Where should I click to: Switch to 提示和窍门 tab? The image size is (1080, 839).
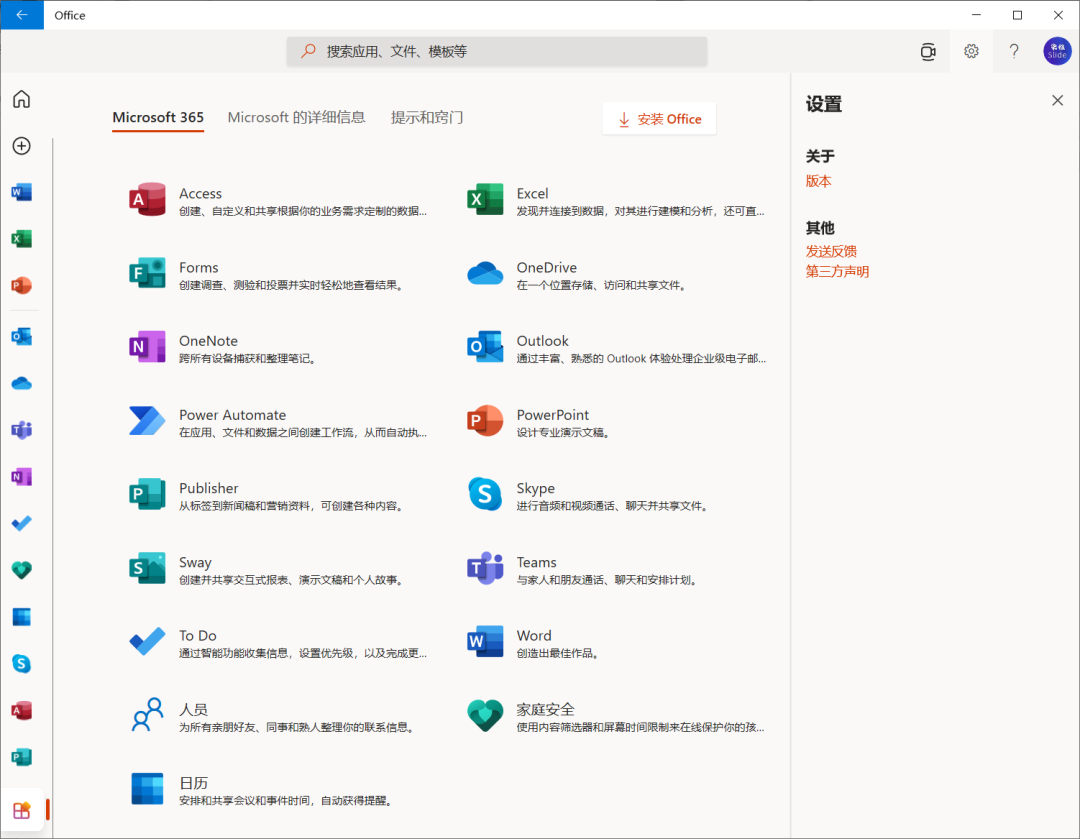427,118
